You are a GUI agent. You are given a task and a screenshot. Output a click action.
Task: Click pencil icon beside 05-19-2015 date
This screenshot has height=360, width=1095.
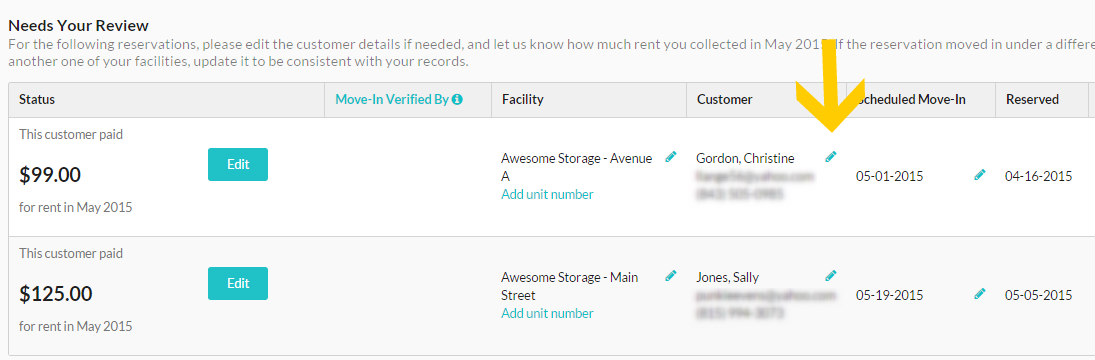[980, 293]
